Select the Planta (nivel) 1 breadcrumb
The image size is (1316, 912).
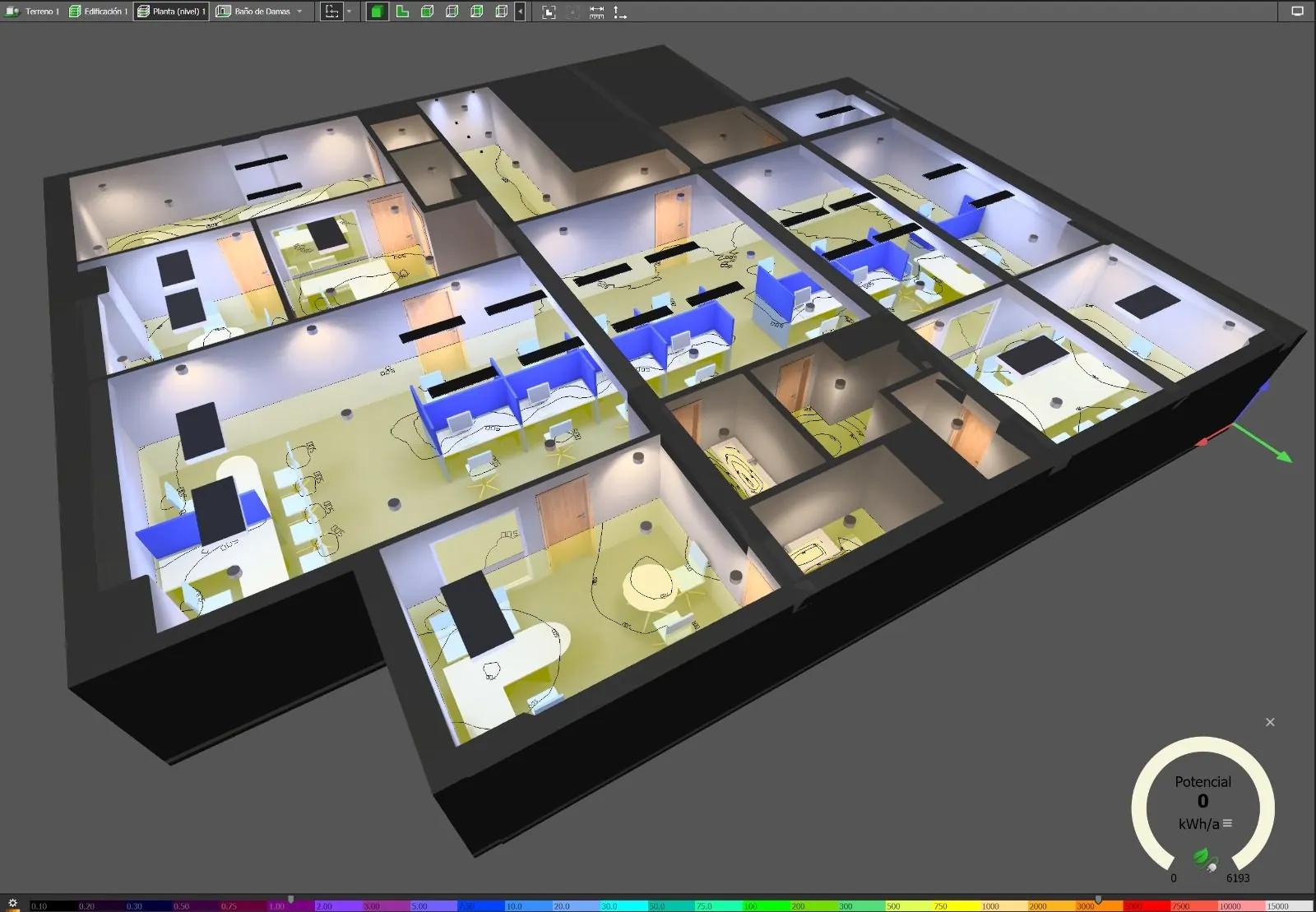point(171,12)
